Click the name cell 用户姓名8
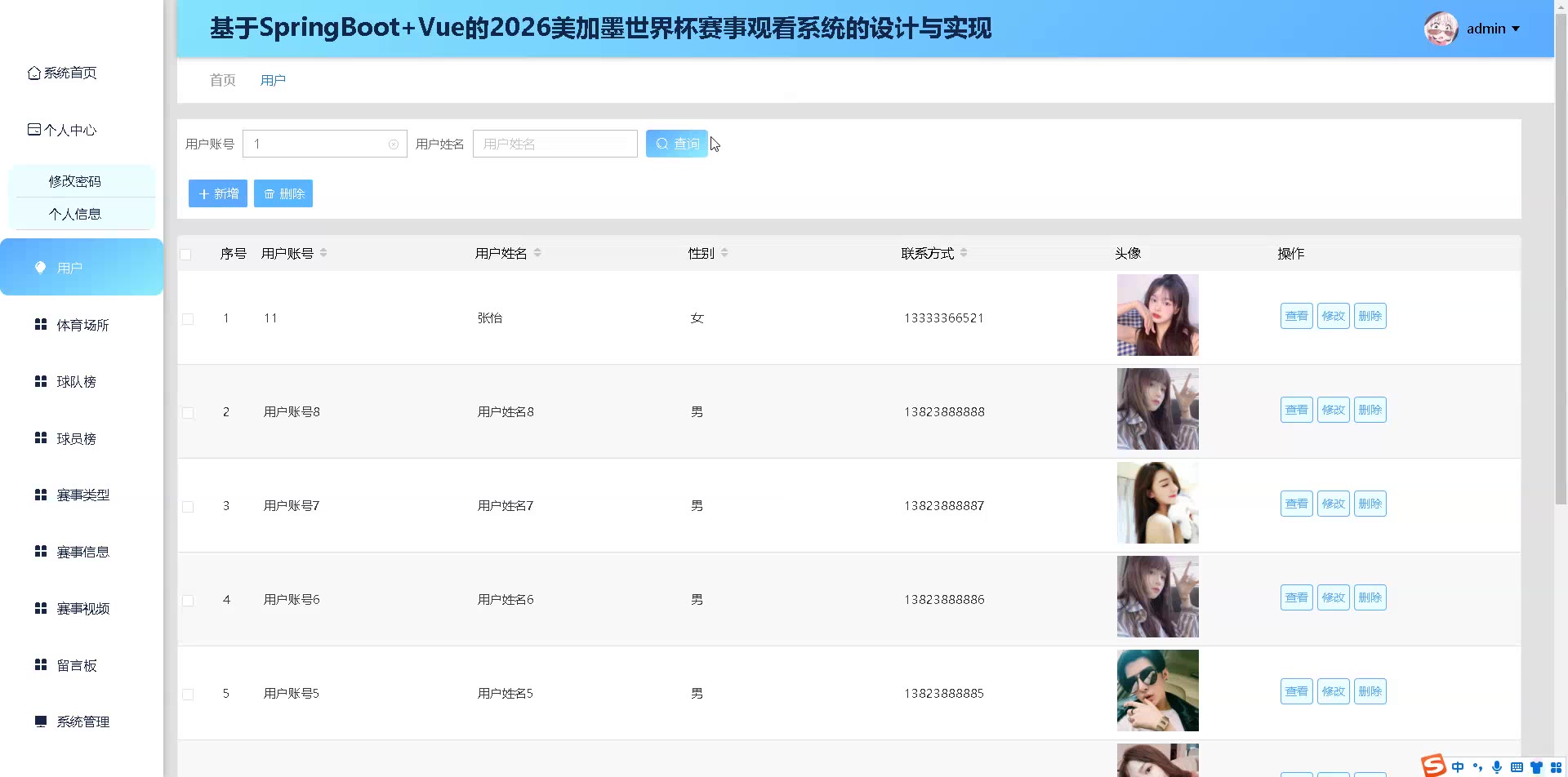 pyautogui.click(x=506, y=412)
